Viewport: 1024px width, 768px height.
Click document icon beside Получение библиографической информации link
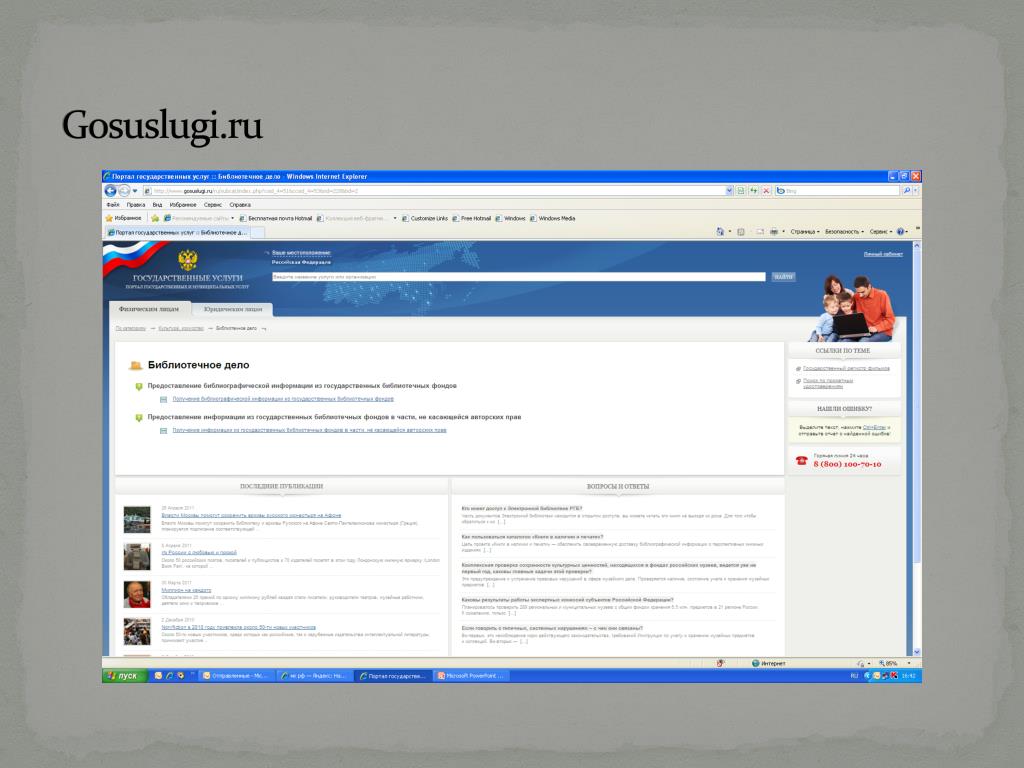click(163, 399)
